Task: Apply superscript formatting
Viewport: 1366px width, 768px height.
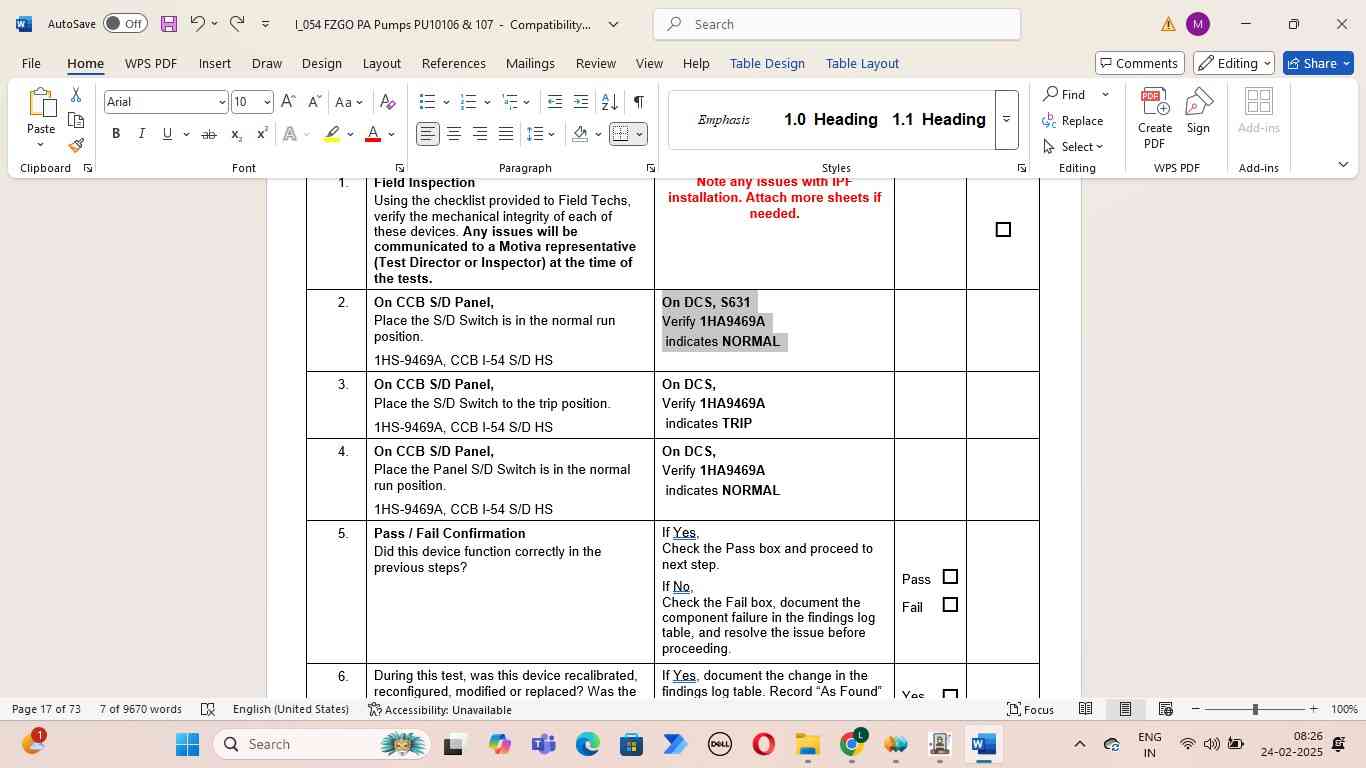Action: click(262, 134)
